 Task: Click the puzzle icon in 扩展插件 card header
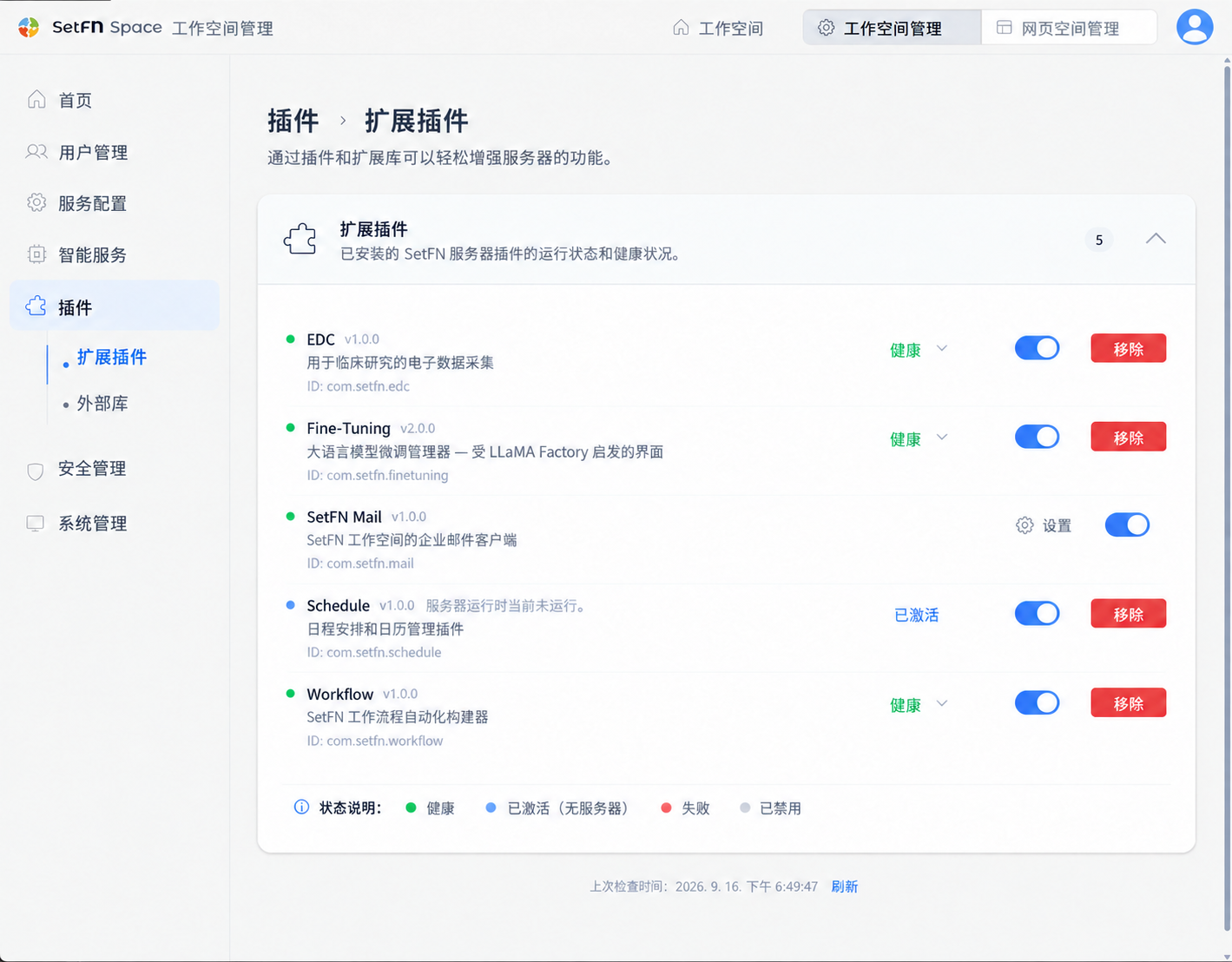coord(300,239)
